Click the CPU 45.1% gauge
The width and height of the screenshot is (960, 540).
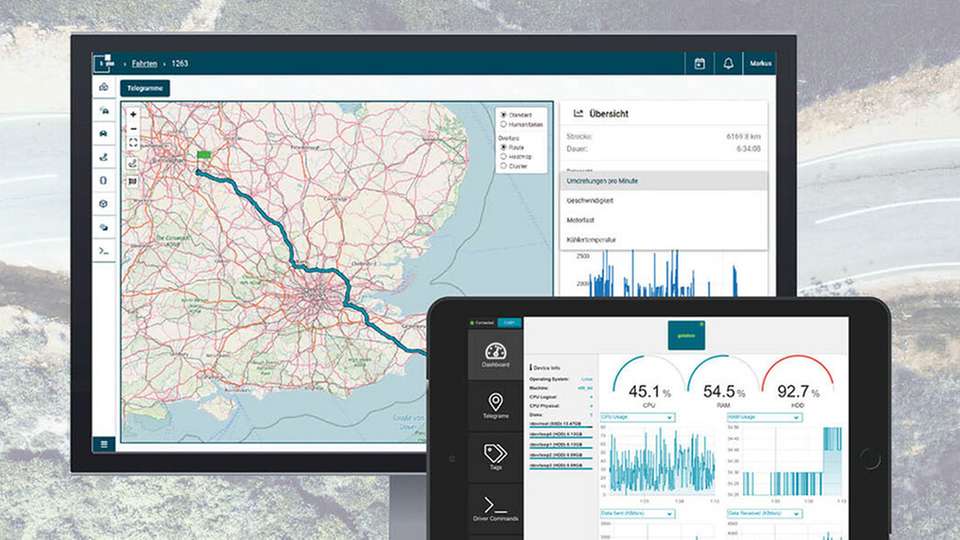649,383
